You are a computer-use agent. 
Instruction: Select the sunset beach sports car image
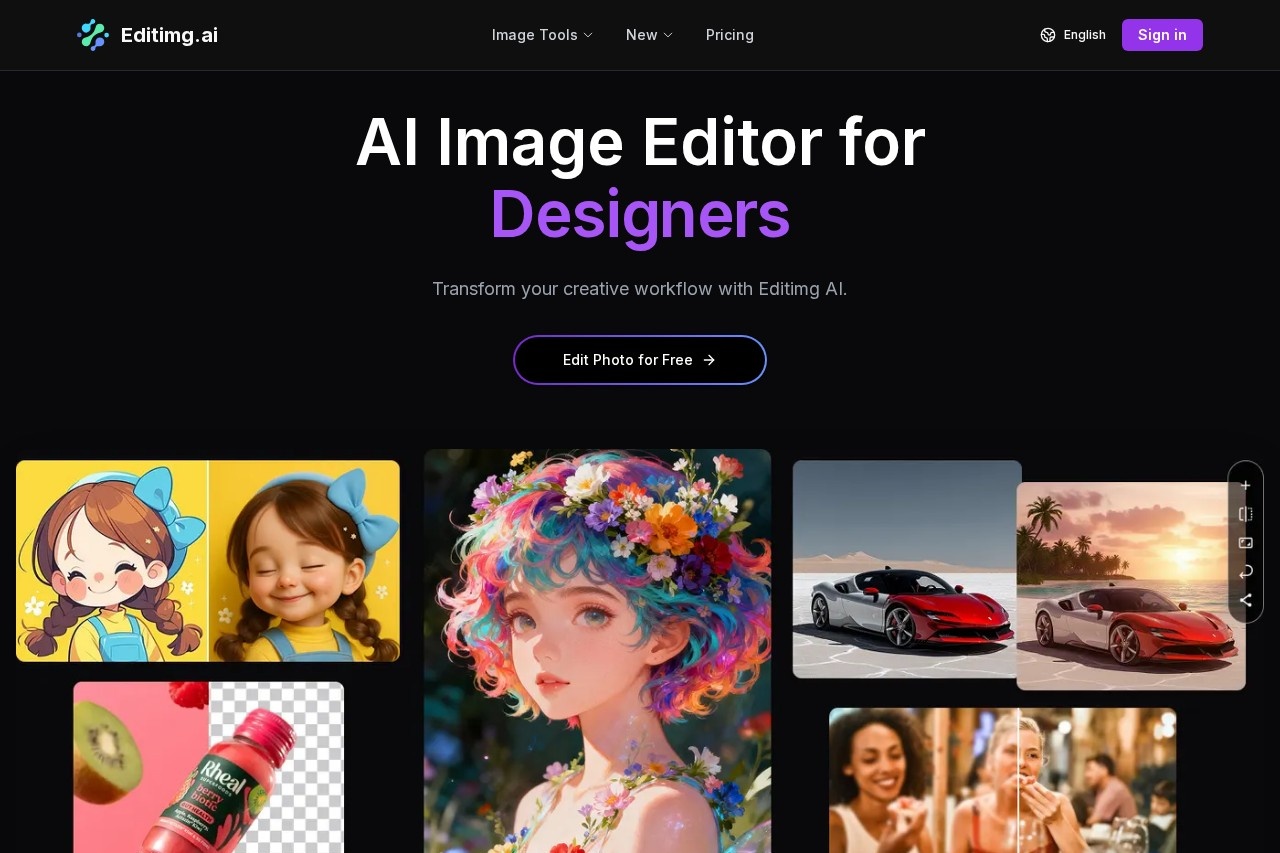point(1131,586)
